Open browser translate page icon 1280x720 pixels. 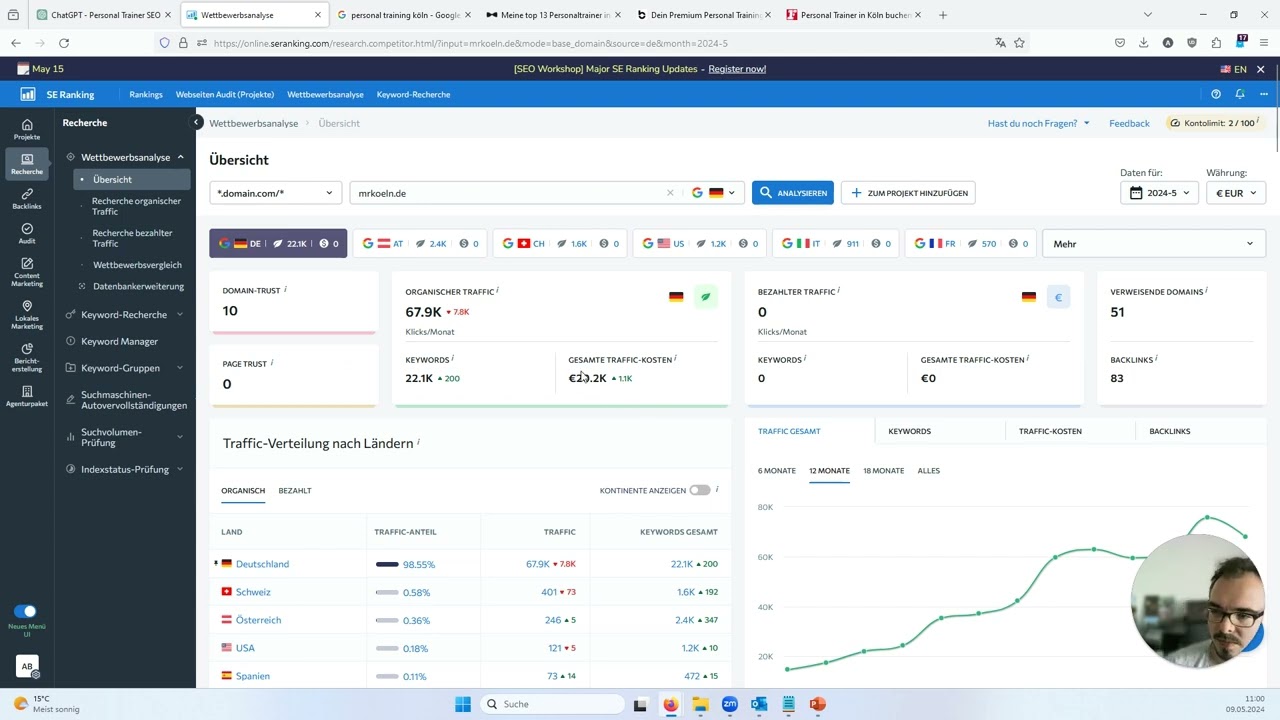tap(1000, 43)
